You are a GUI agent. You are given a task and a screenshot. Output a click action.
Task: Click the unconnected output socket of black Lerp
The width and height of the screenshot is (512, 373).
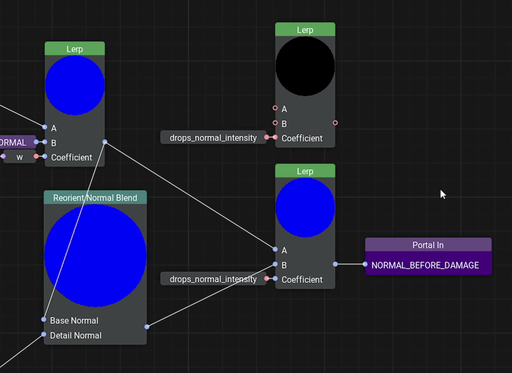click(335, 123)
